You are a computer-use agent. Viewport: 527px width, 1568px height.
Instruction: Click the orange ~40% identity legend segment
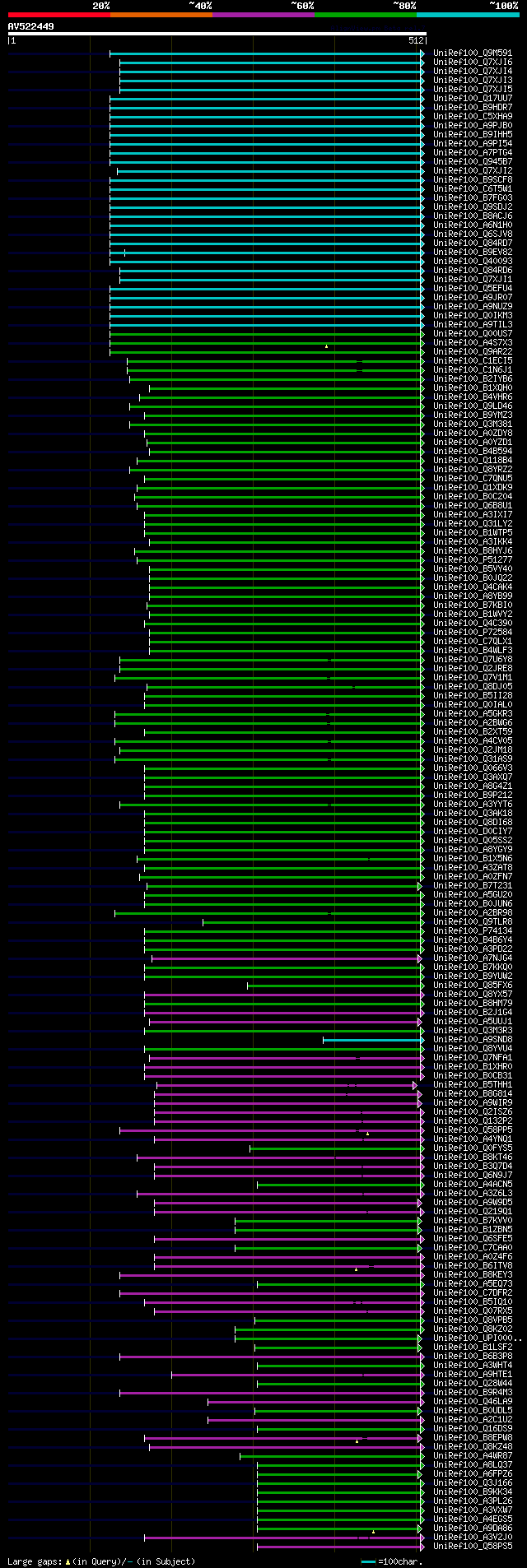[x=161, y=15]
